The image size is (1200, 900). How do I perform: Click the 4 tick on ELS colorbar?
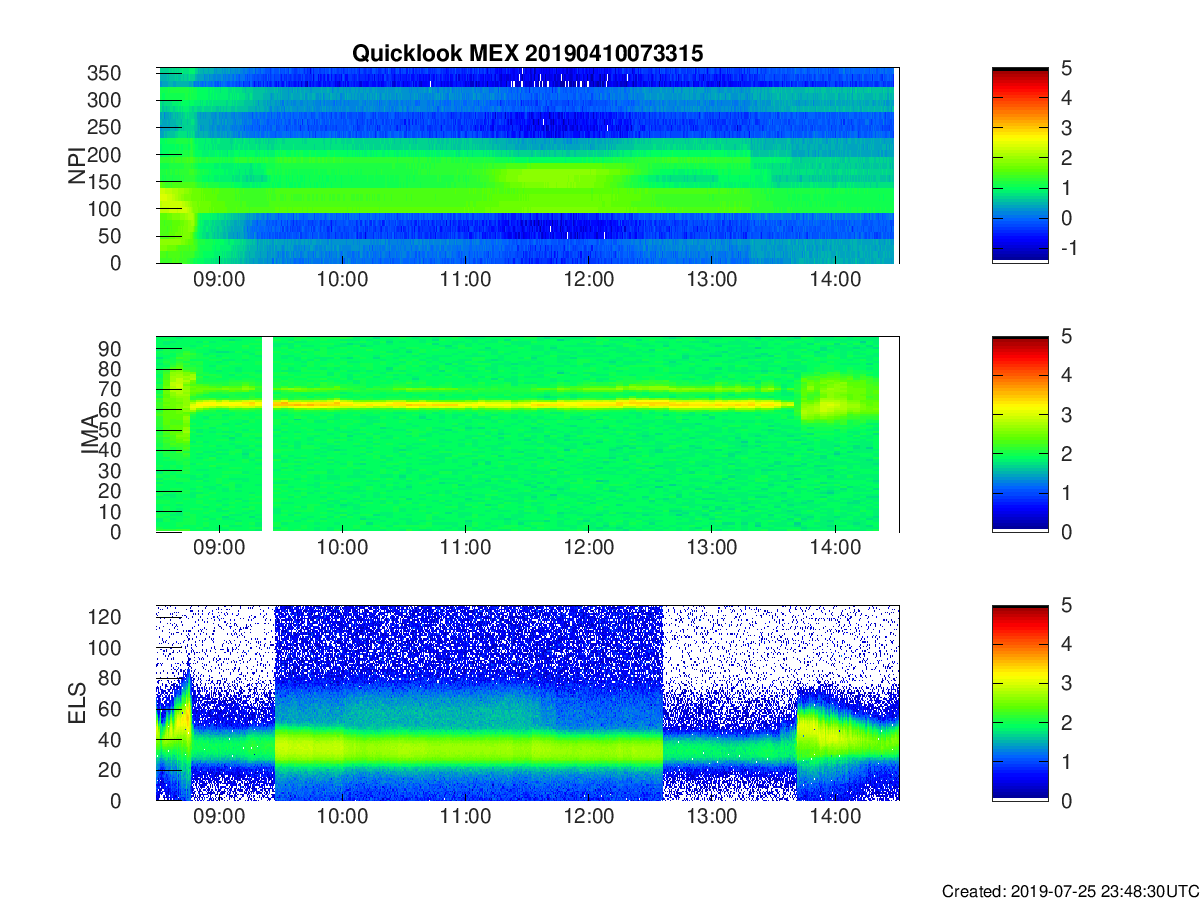tap(1065, 644)
